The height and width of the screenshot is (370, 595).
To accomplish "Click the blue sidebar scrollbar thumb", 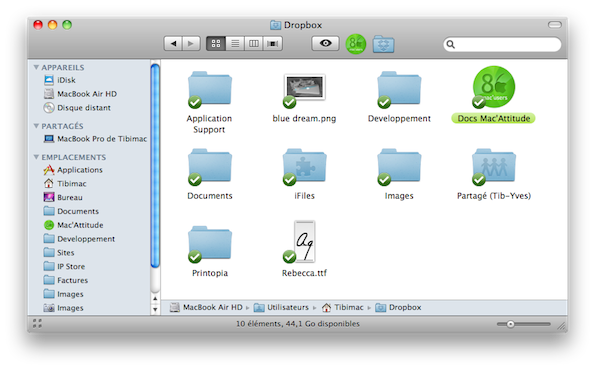I will 155,166.
